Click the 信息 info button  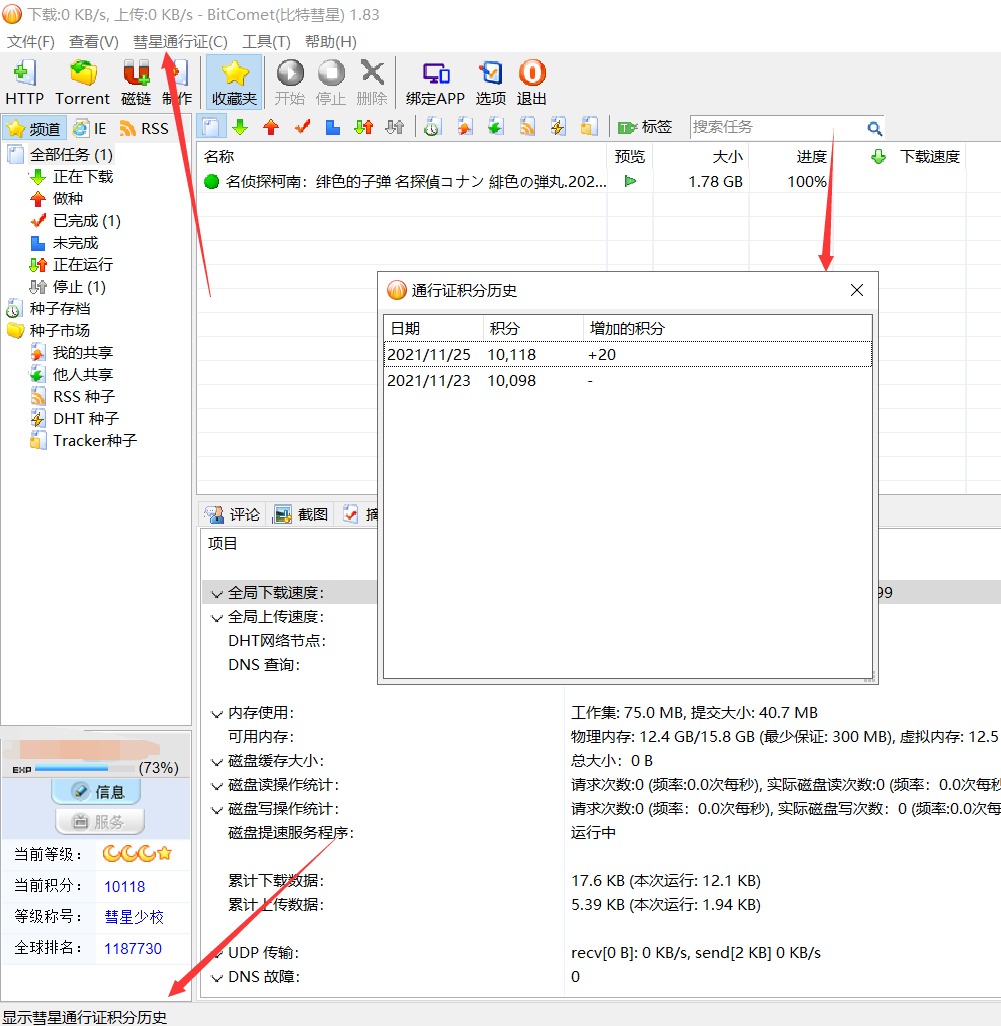[97, 792]
